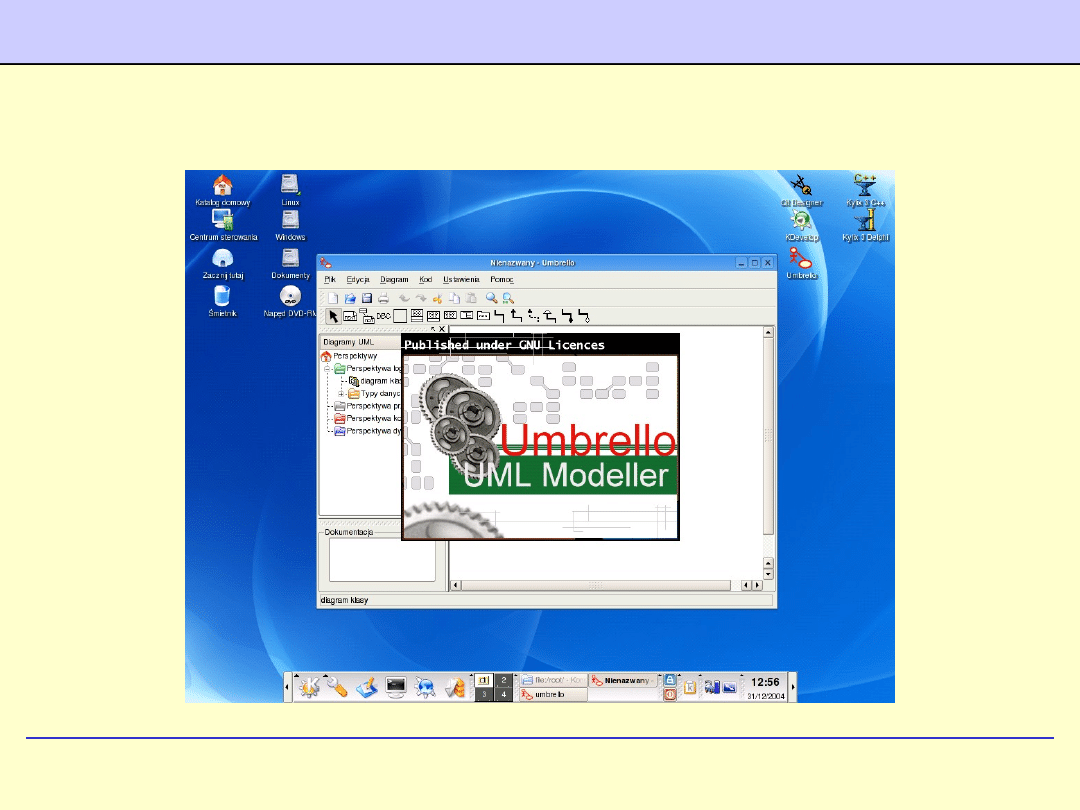Click the scissors Cut icon
This screenshot has width=1080, height=810.
click(x=437, y=298)
